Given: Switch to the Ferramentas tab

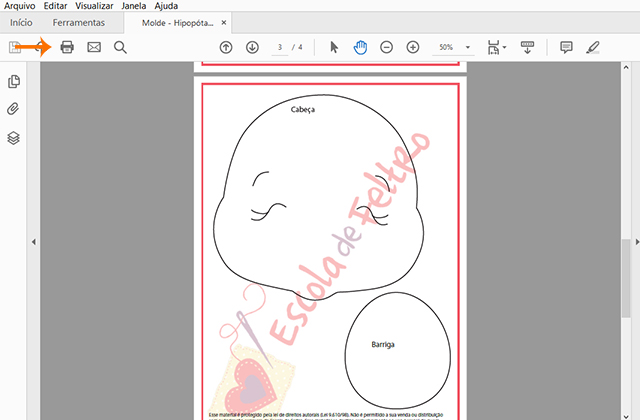Looking at the screenshot, I should (x=79, y=22).
